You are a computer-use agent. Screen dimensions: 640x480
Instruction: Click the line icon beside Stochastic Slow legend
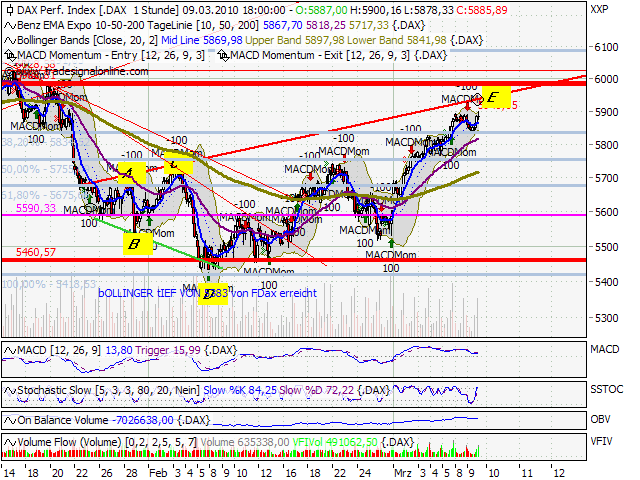point(10,391)
